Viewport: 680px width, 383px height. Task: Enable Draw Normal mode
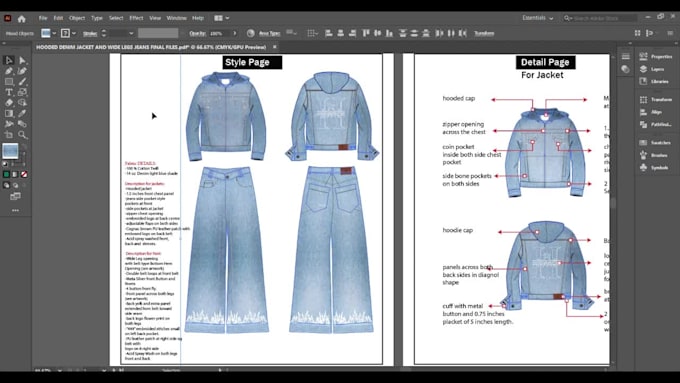6,185
